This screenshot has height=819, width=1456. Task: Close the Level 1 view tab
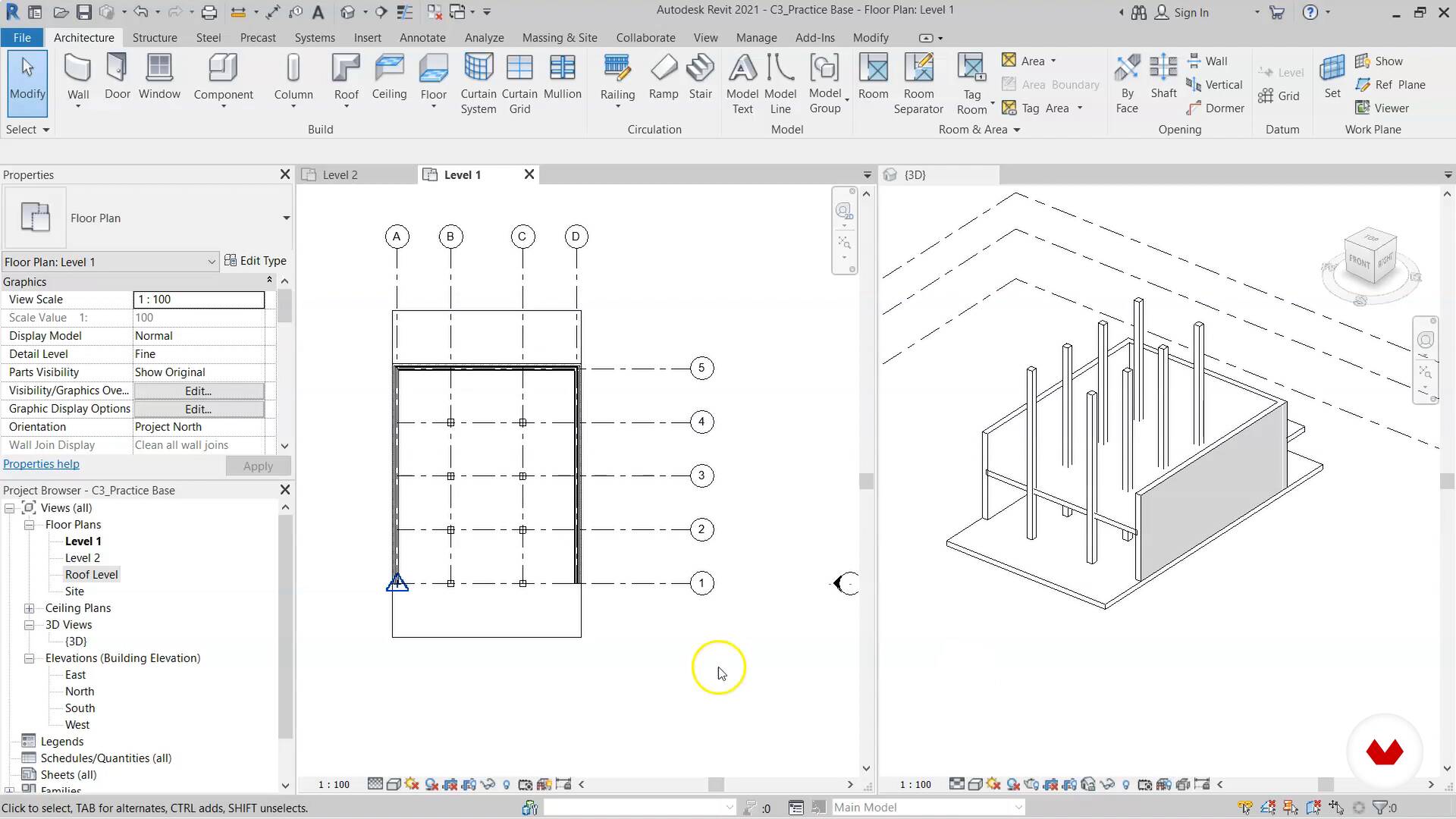529,174
